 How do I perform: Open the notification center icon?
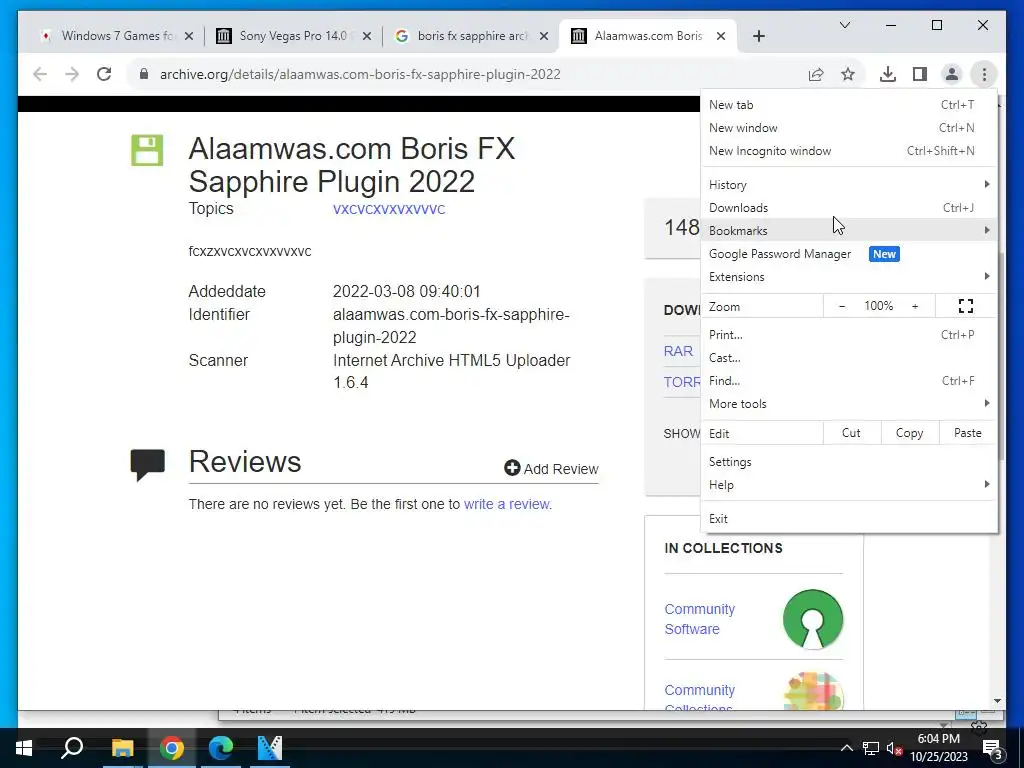992,748
